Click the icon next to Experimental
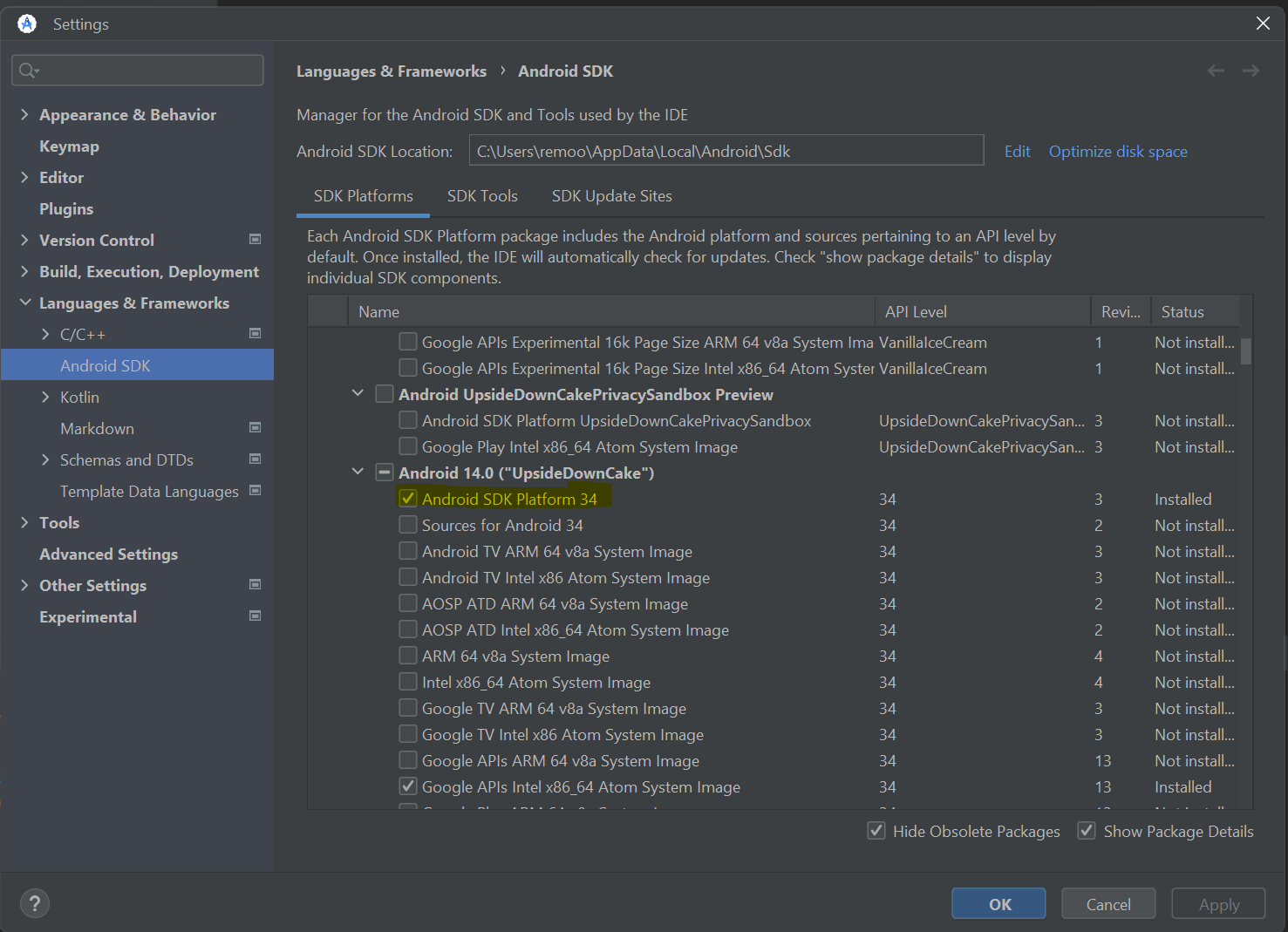 [255, 616]
